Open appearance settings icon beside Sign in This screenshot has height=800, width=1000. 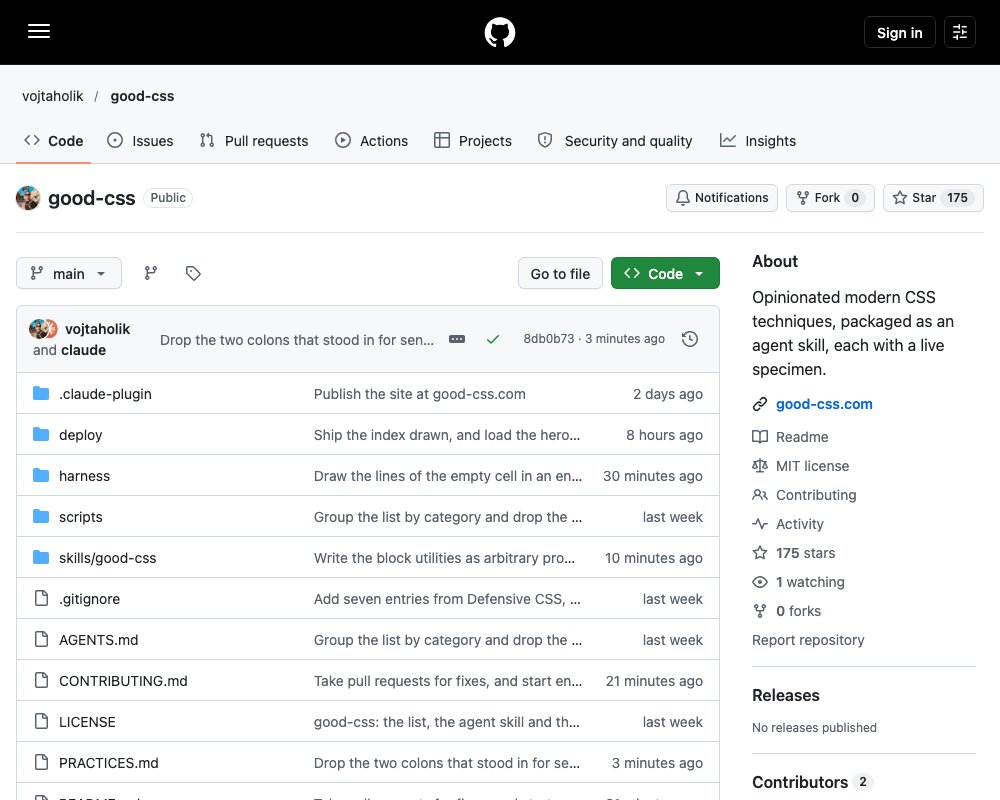pyautogui.click(x=959, y=32)
